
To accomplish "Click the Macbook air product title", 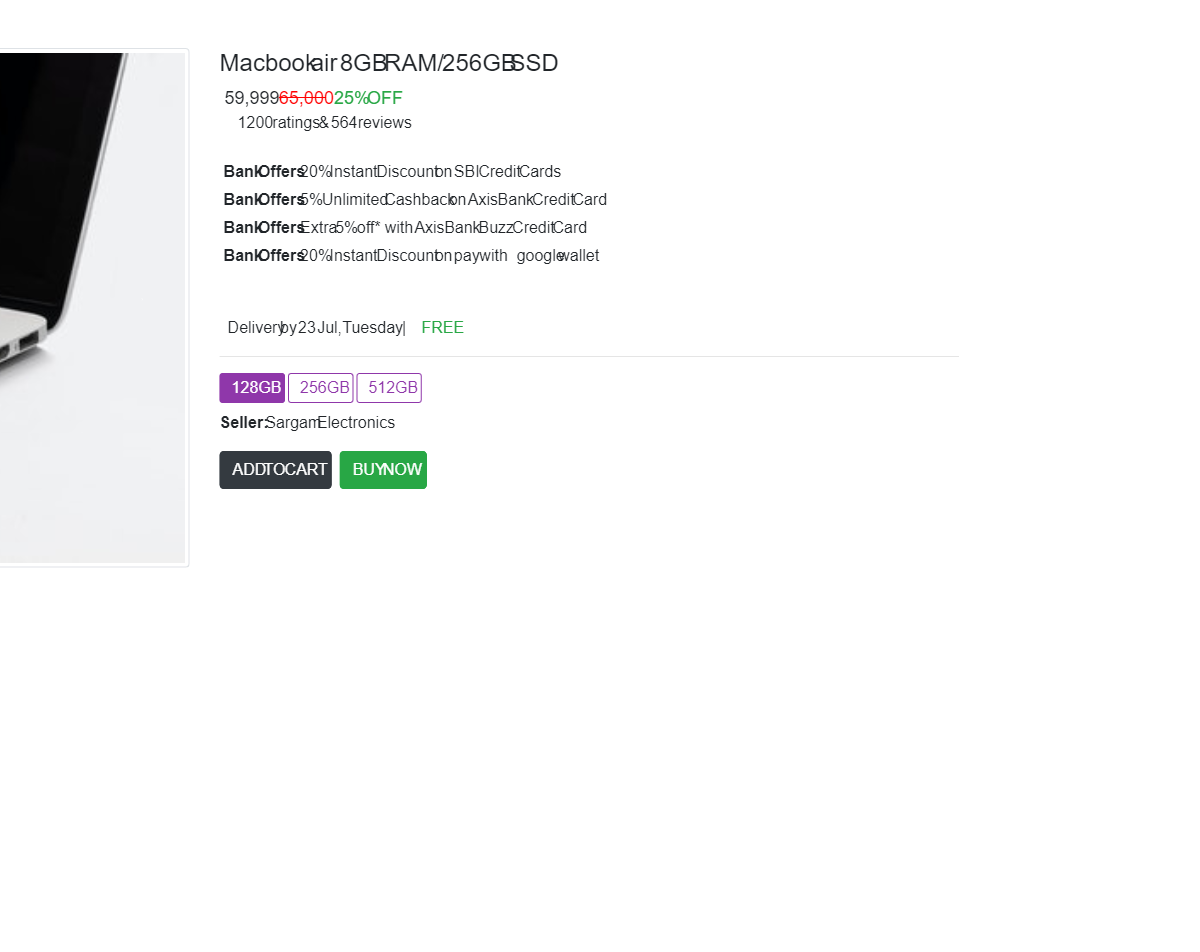I will click(389, 63).
